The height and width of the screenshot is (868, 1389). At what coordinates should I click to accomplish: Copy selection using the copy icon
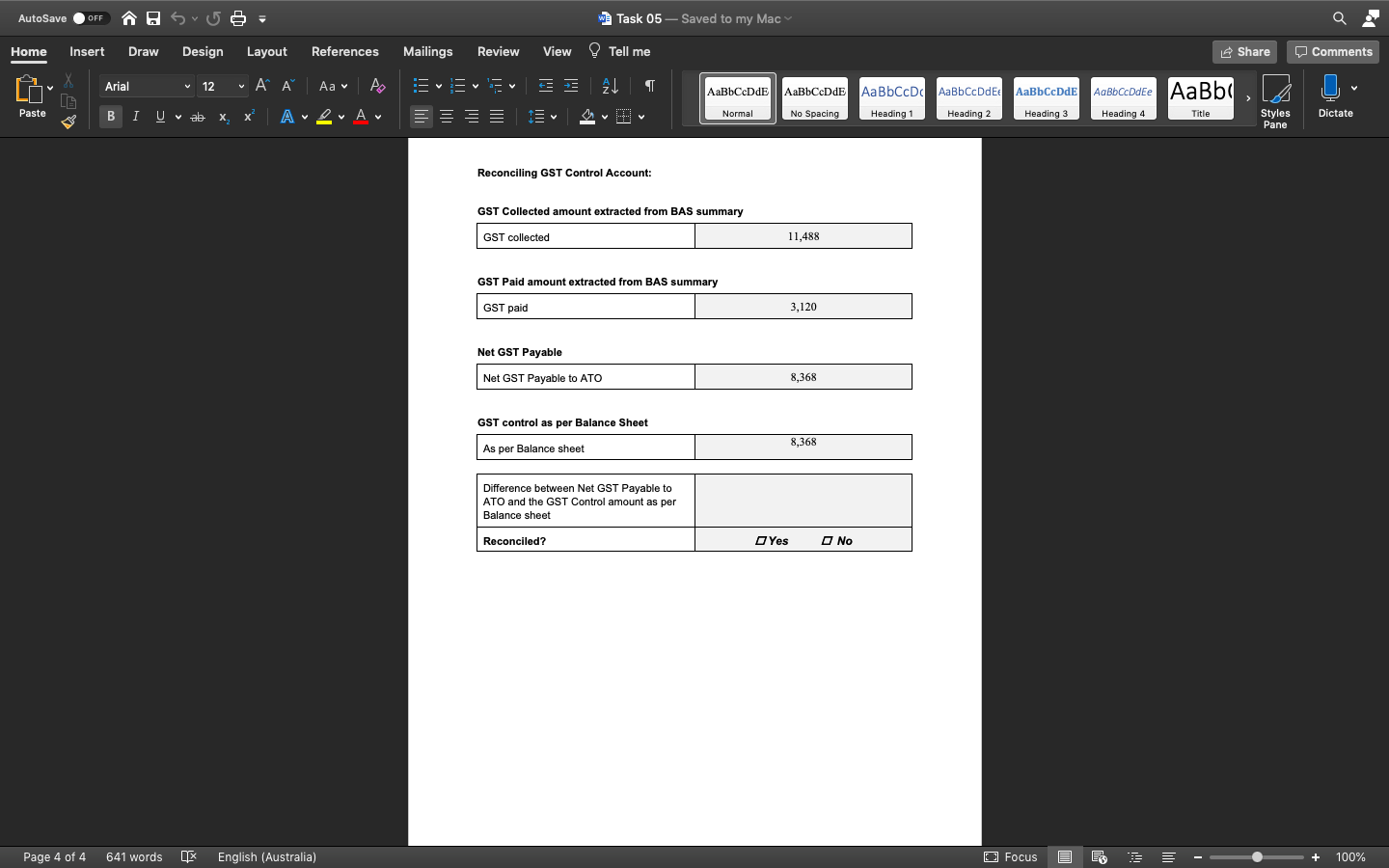pyautogui.click(x=68, y=101)
